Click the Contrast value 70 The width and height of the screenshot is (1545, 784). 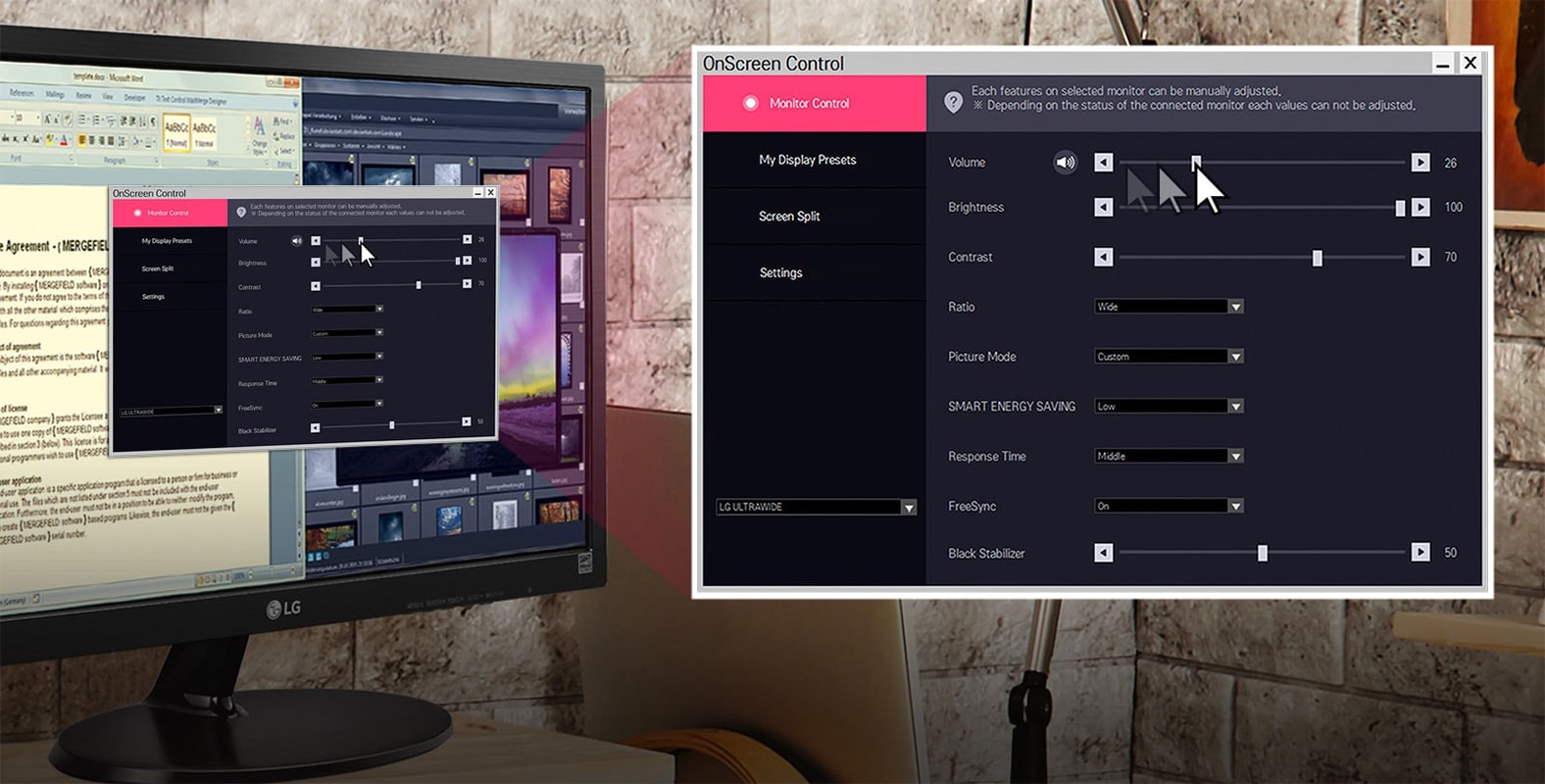1451,257
